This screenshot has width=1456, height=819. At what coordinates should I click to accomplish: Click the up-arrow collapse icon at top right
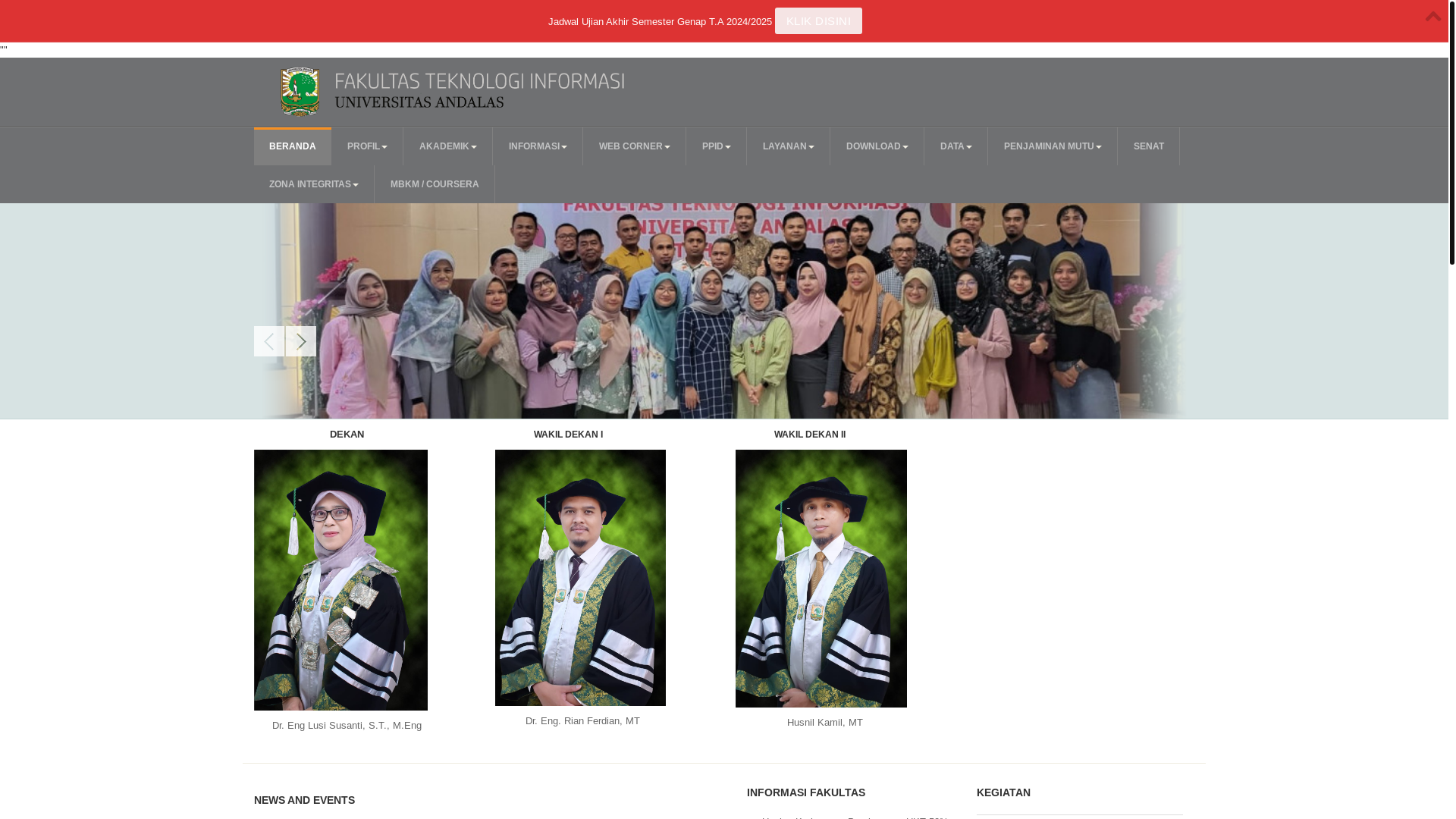click(1432, 16)
